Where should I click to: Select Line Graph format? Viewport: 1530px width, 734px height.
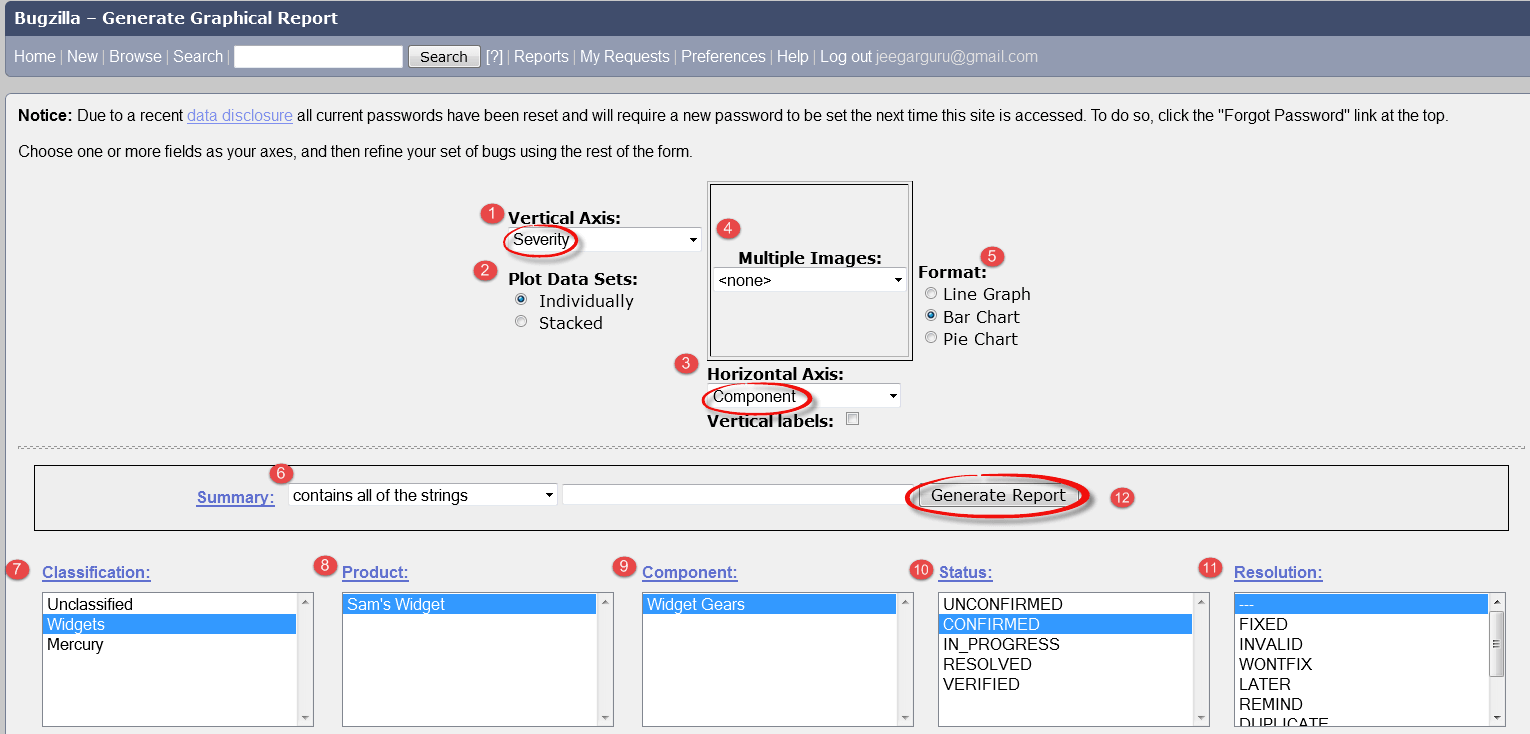coord(931,294)
